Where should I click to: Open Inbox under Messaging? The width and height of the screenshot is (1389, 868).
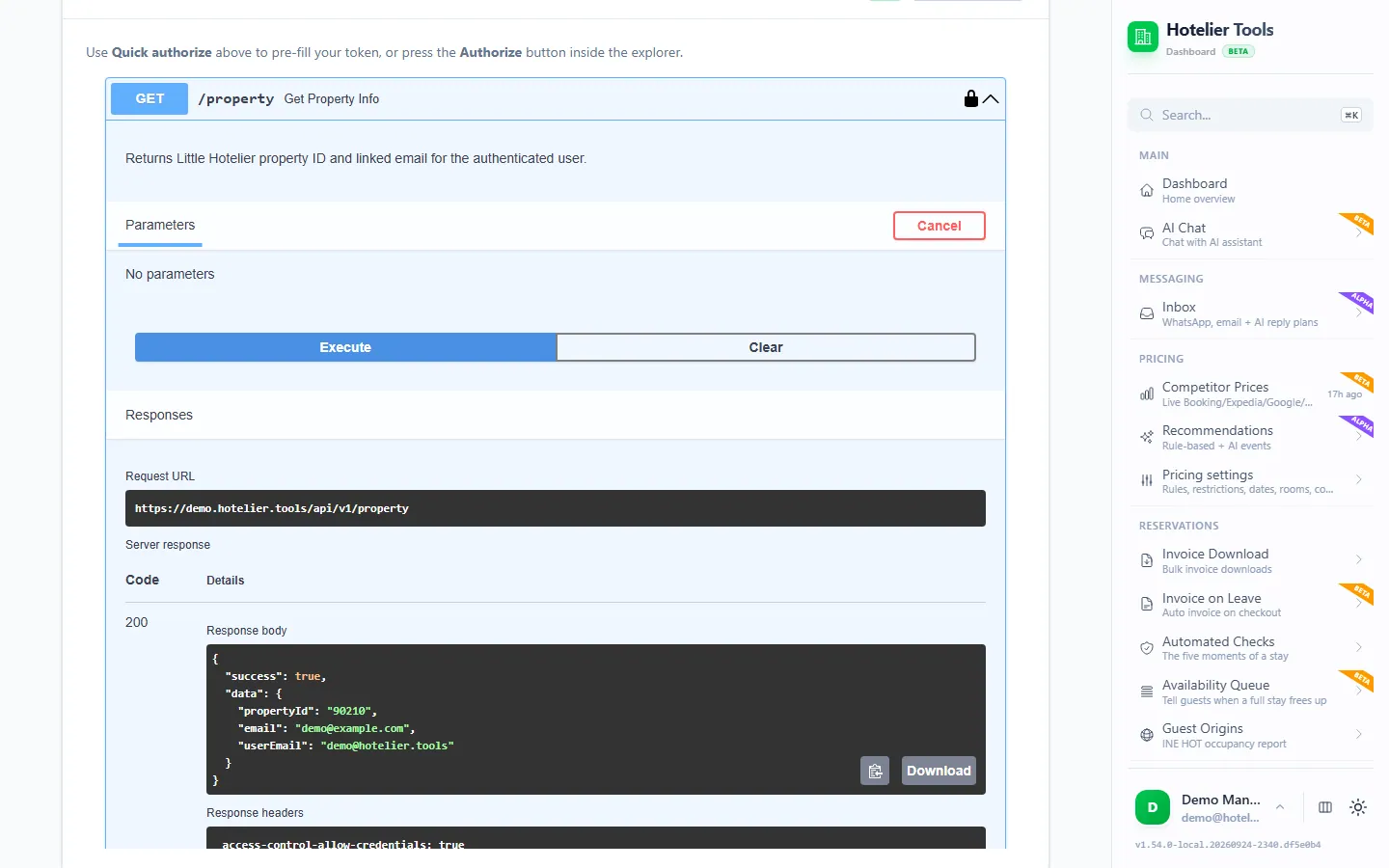point(1251,313)
